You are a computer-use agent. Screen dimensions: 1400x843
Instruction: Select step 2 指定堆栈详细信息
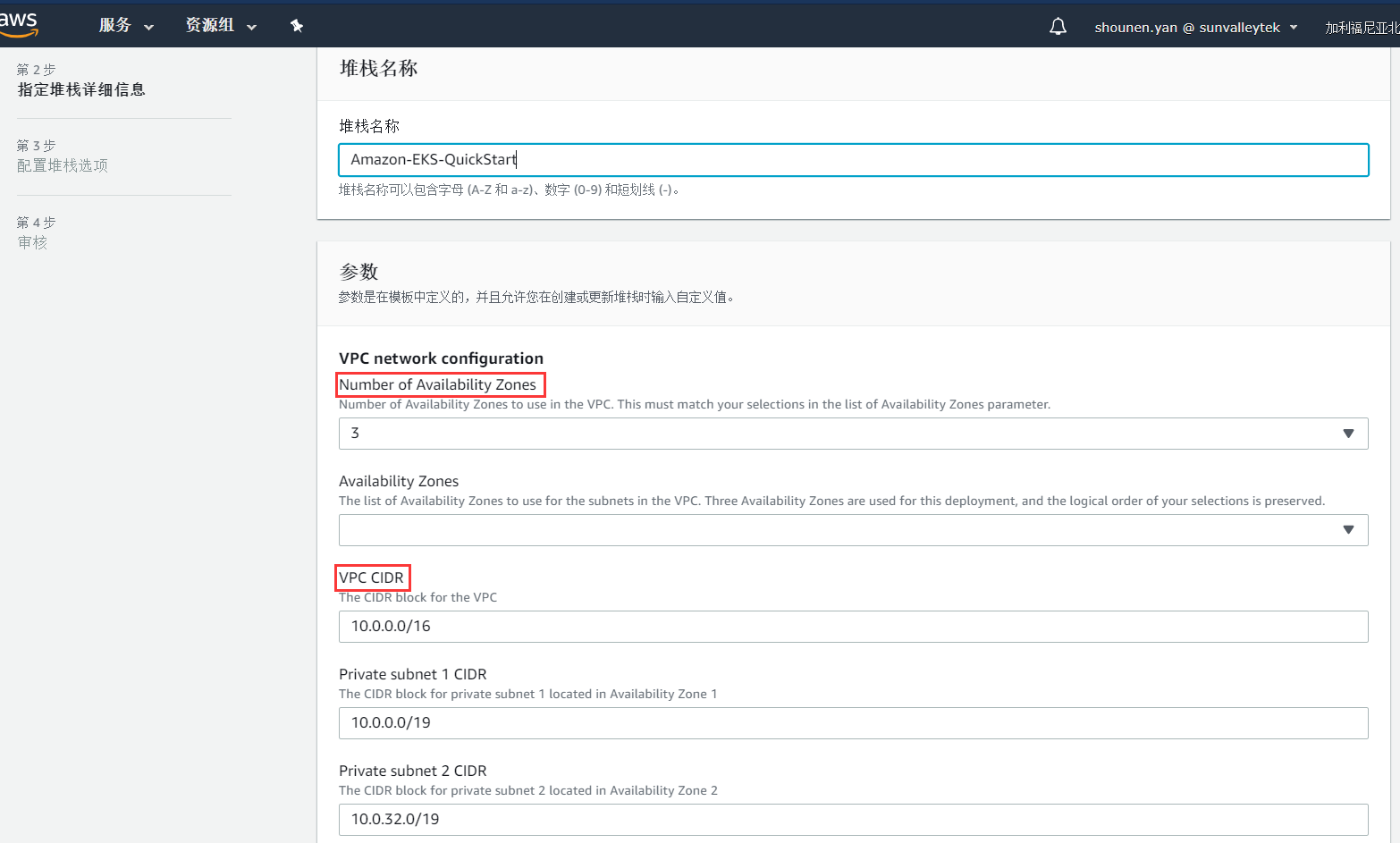point(81,89)
